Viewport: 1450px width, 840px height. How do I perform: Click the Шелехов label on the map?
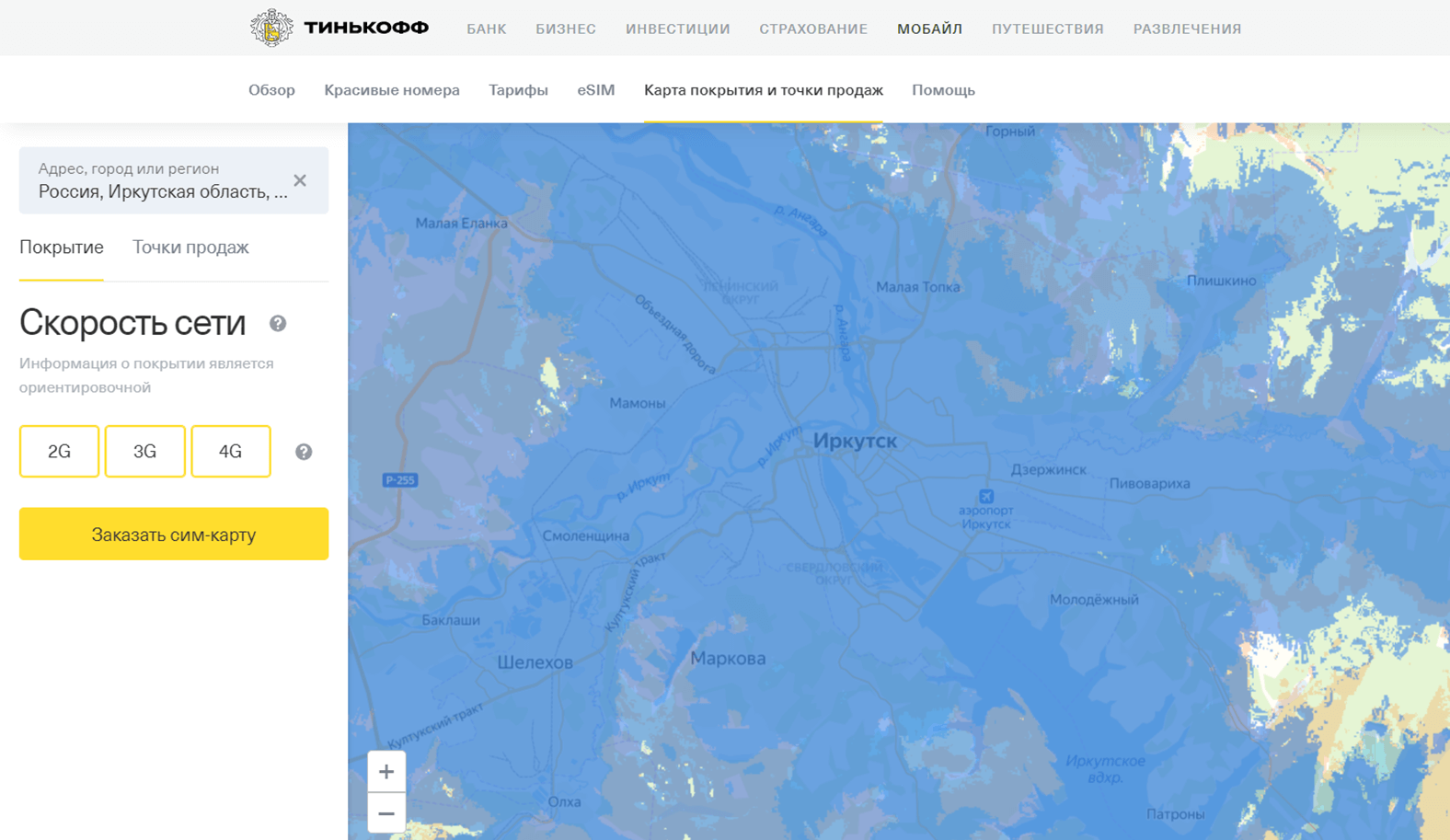coord(535,662)
